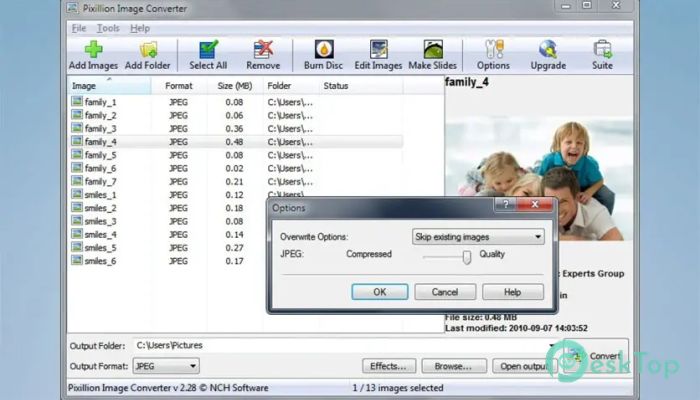The image size is (700, 400).
Task: Click the Help button in Options dialog
Action: 513,292
